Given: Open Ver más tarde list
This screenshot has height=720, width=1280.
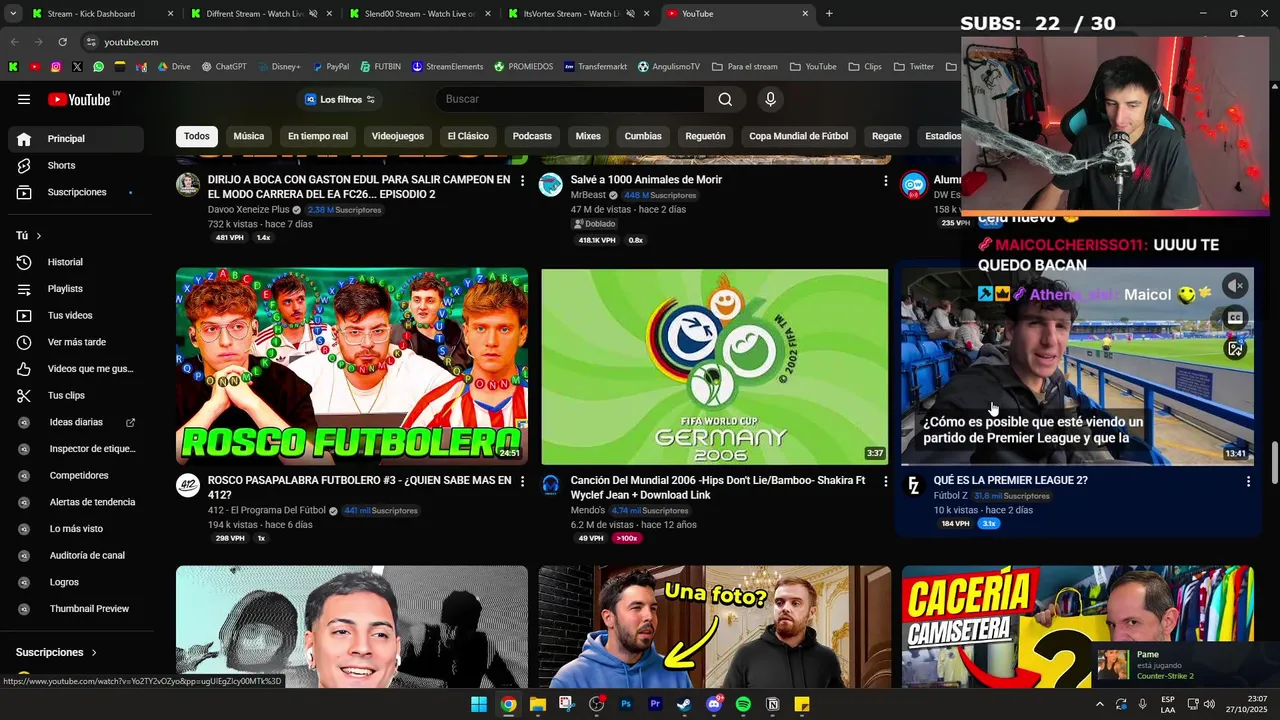Looking at the screenshot, I should tap(75, 342).
